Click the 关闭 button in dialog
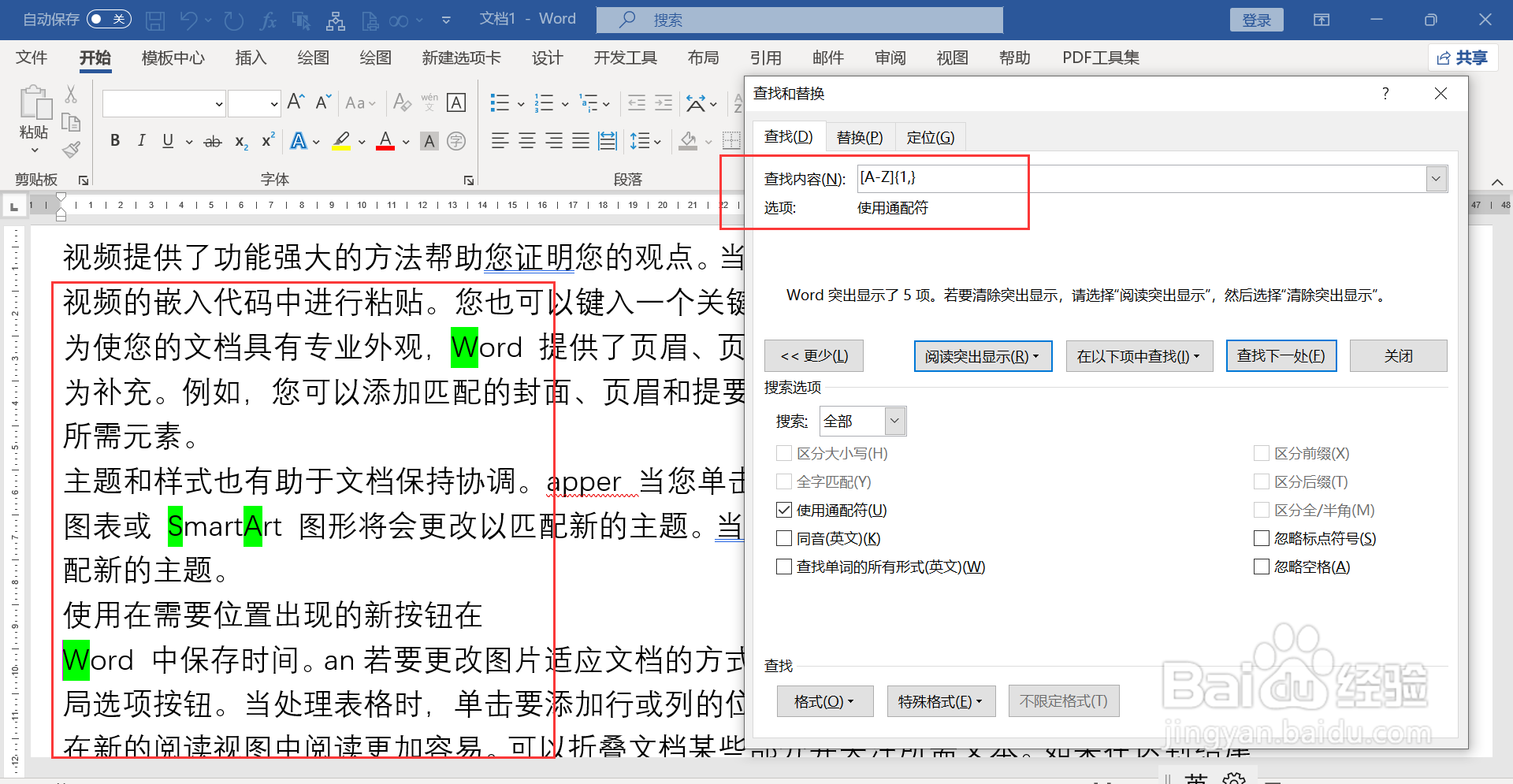 coord(1399,356)
